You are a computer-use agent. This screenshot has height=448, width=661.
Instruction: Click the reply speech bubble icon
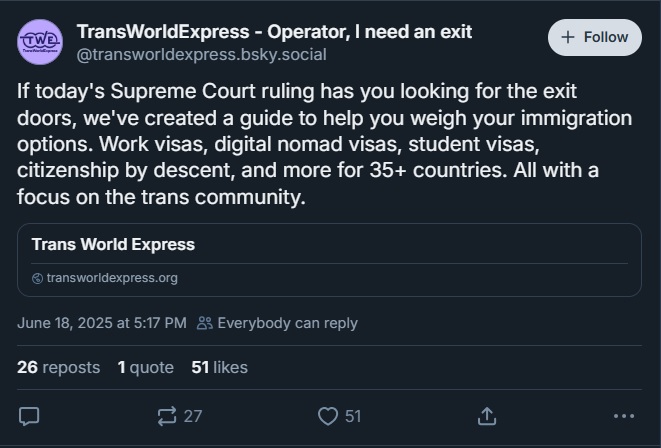pyautogui.click(x=29, y=415)
